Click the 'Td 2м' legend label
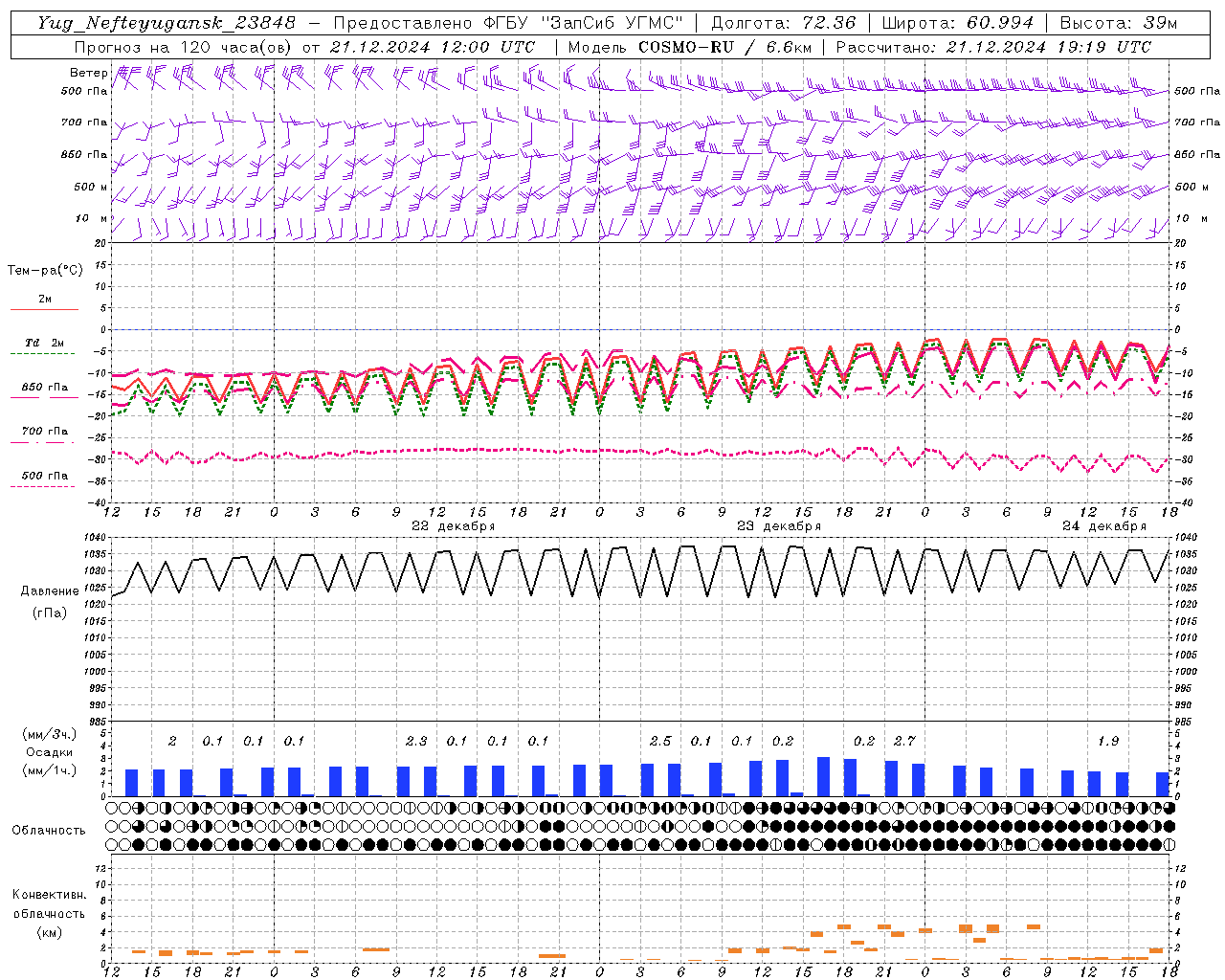 tap(45, 343)
